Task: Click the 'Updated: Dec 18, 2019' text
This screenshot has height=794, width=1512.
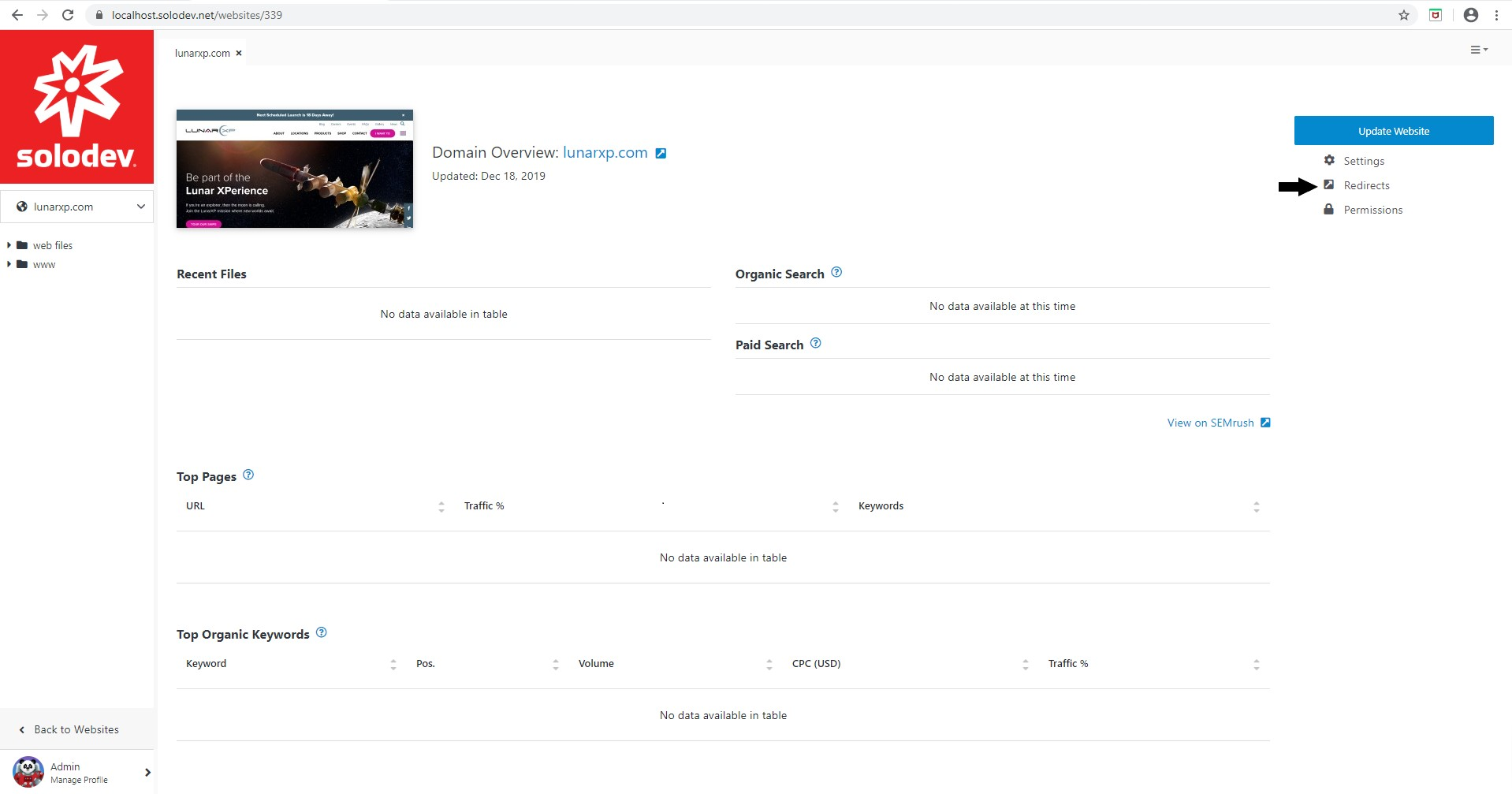Action: click(x=489, y=176)
